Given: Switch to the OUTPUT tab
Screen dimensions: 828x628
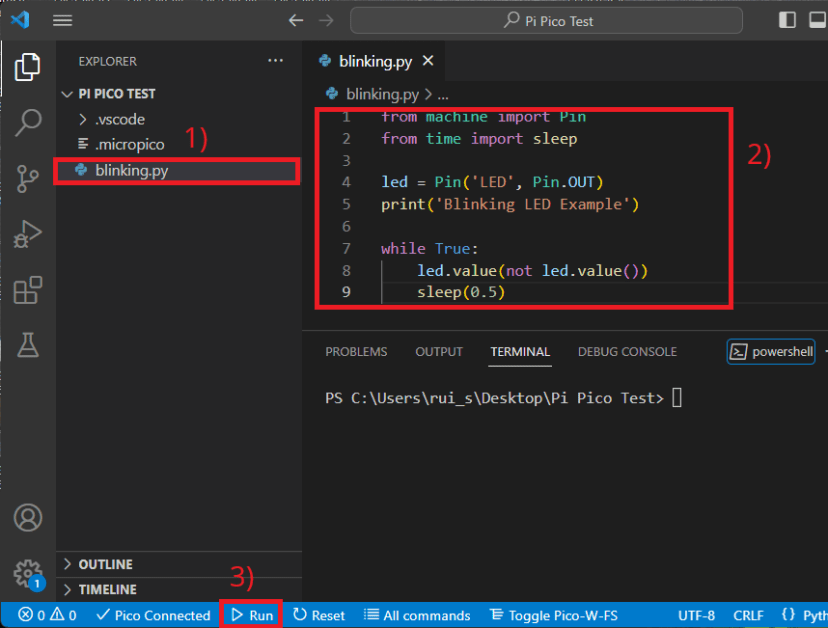Looking at the screenshot, I should 438,351.
